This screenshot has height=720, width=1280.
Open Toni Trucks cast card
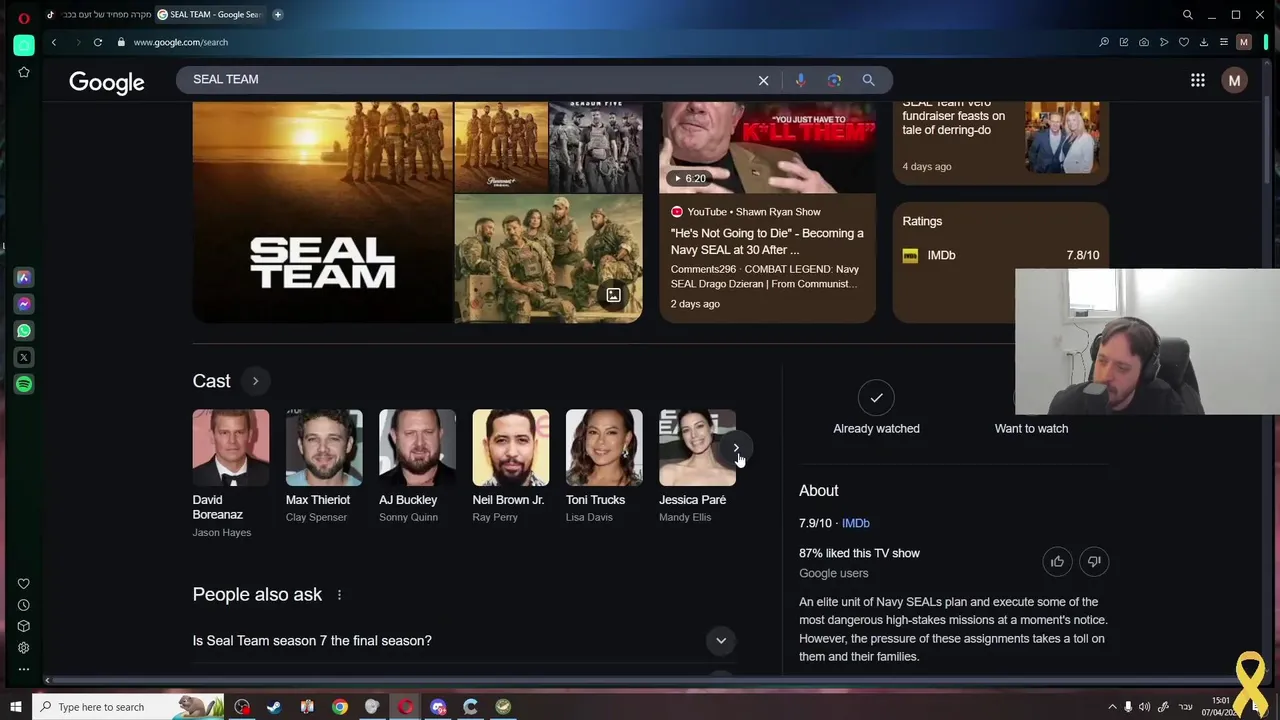click(604, 466)
